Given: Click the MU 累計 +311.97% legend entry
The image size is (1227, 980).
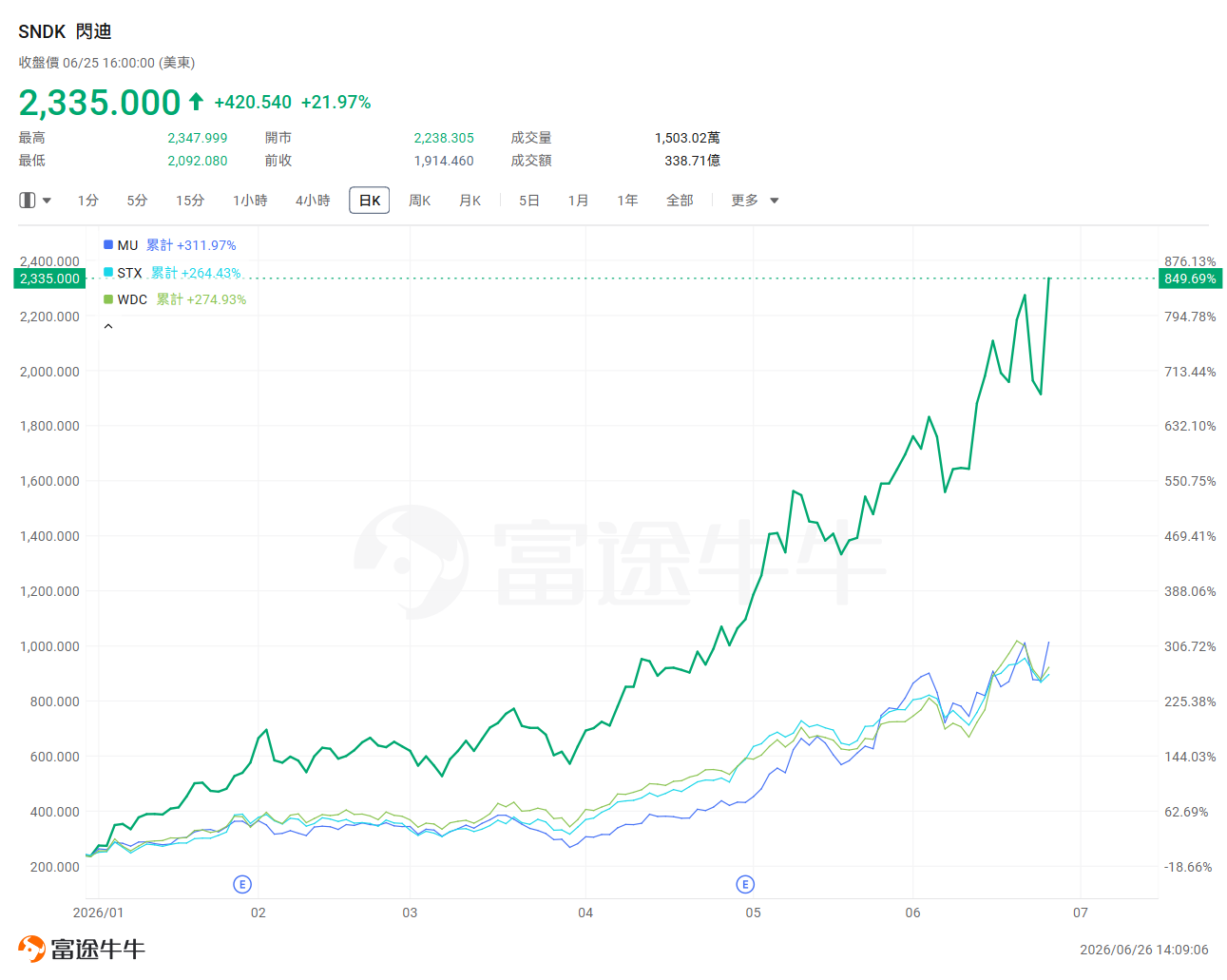Looking at the screenshot, I should 169,245.
